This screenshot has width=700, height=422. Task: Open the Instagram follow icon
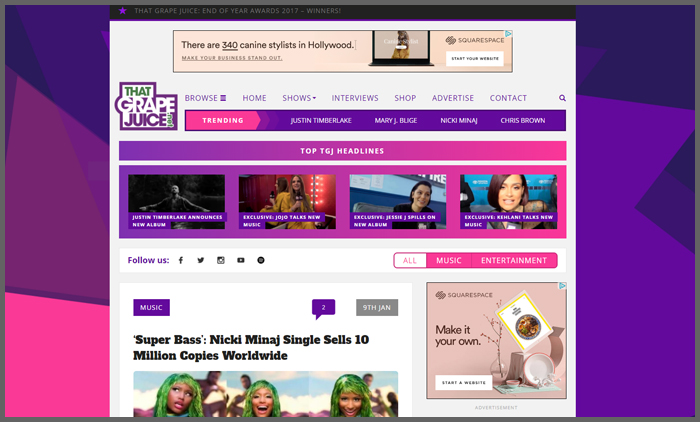[x=221, y=260]
